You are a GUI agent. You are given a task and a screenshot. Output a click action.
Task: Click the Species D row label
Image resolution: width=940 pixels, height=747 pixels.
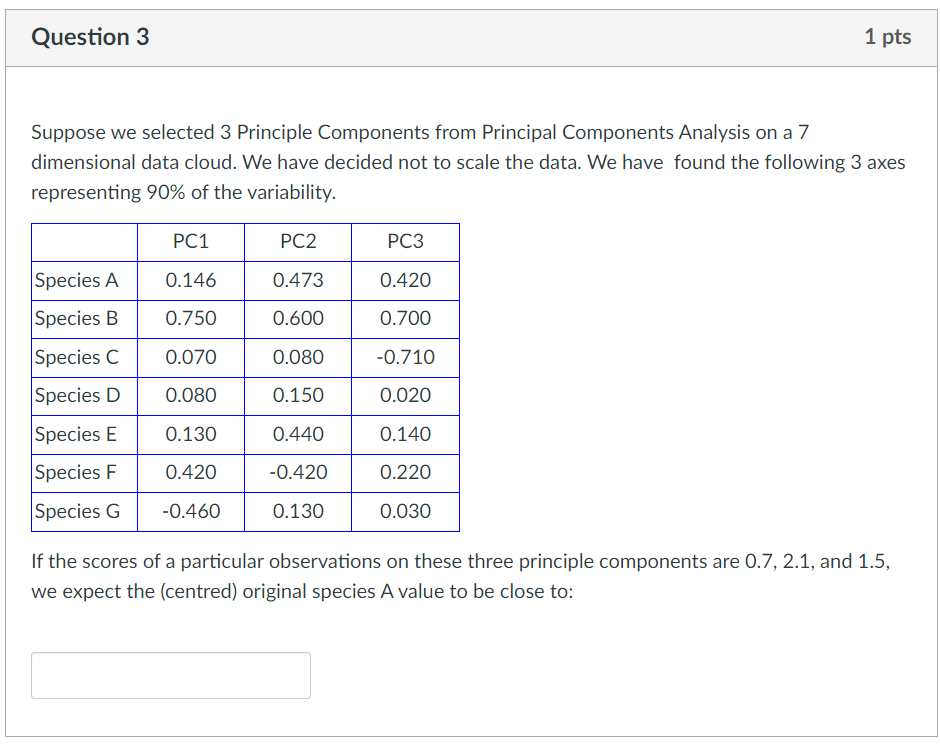tap(75, 395)
